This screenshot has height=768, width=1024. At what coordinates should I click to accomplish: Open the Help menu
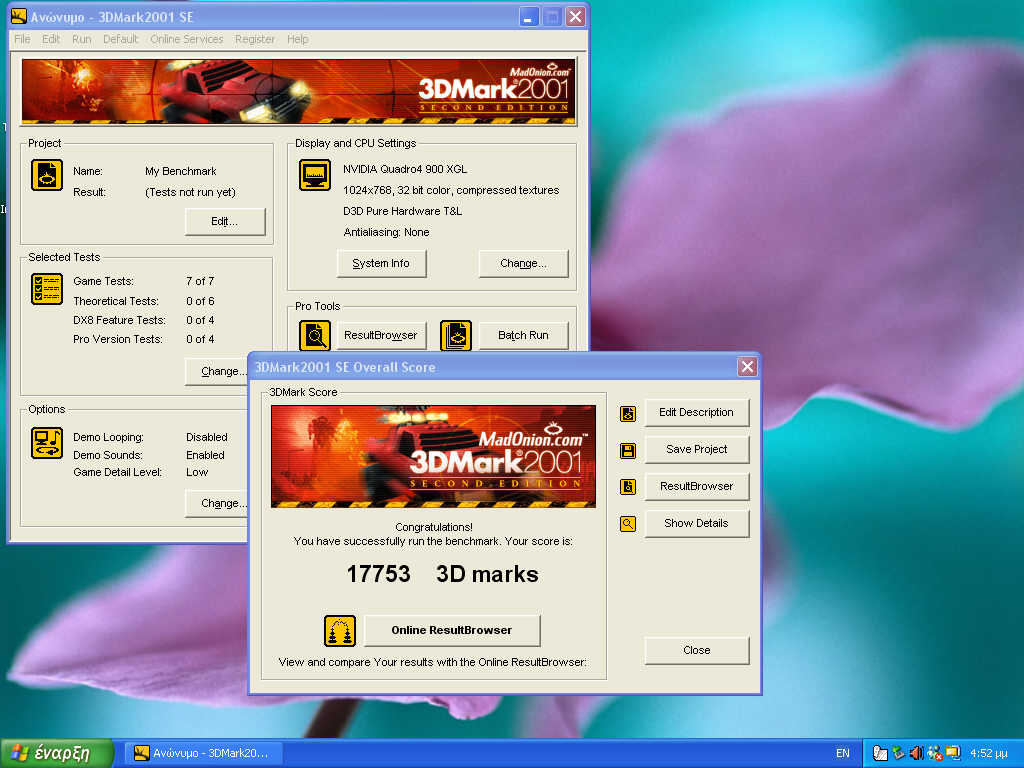298,39
